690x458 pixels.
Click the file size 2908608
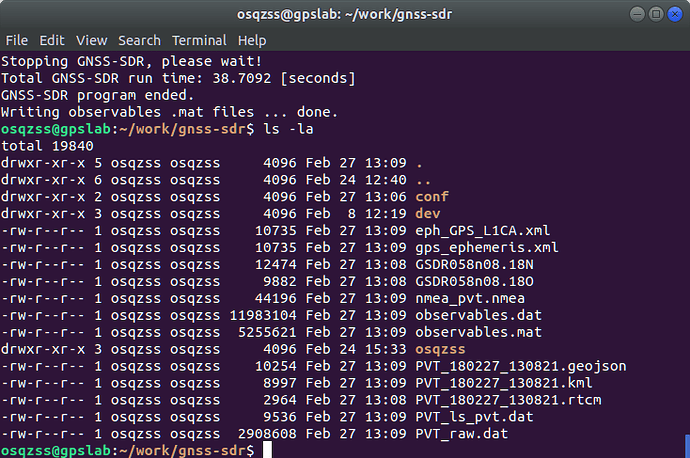(x=267, y=434)
